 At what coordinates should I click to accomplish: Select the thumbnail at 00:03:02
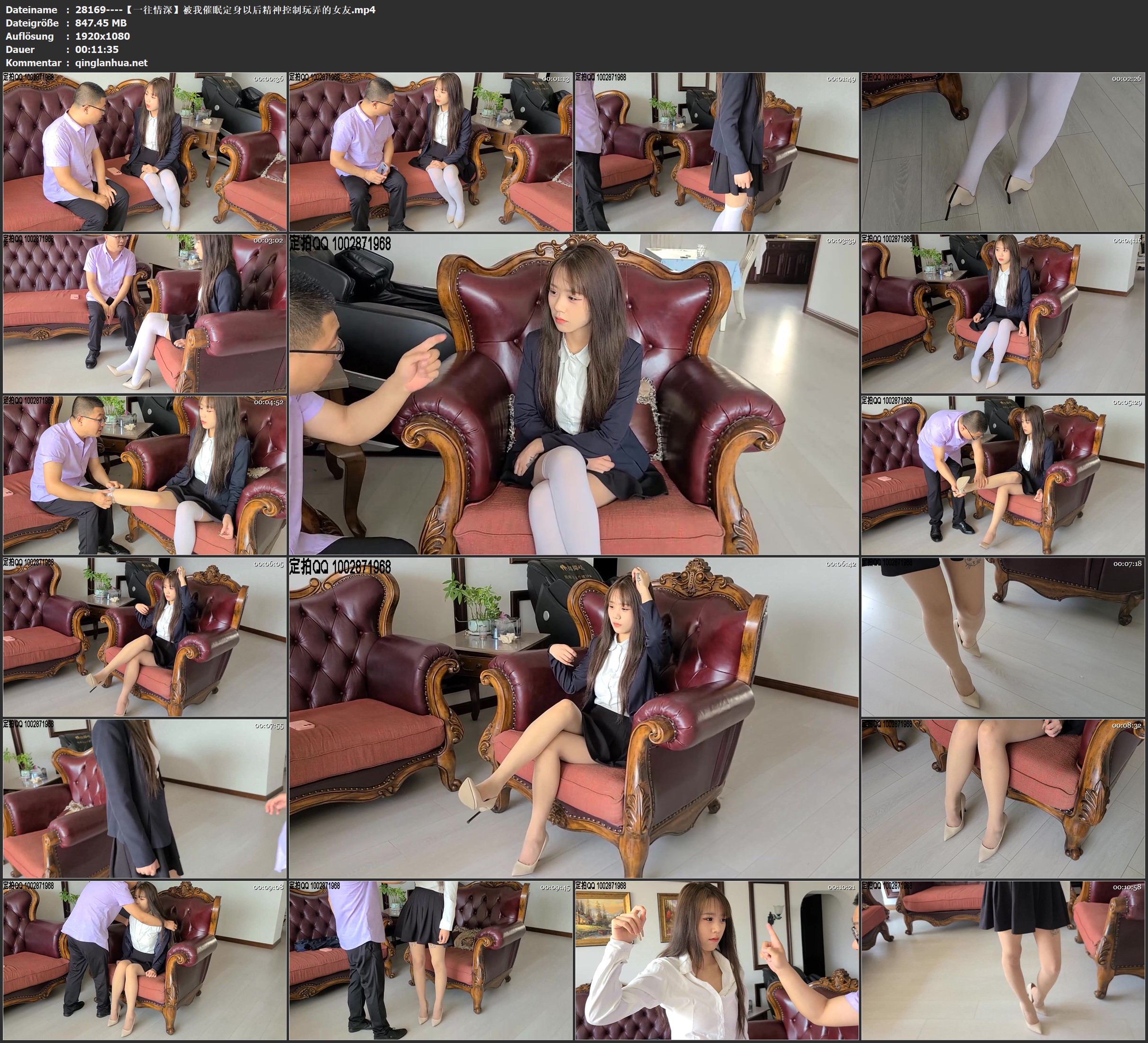pyautogui.click(x=145, y=313)
